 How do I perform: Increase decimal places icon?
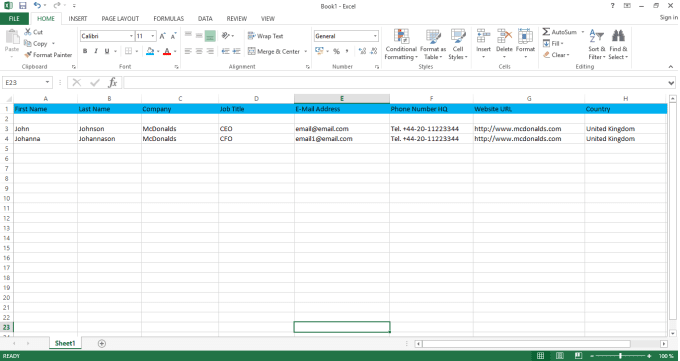pos(363,51)
